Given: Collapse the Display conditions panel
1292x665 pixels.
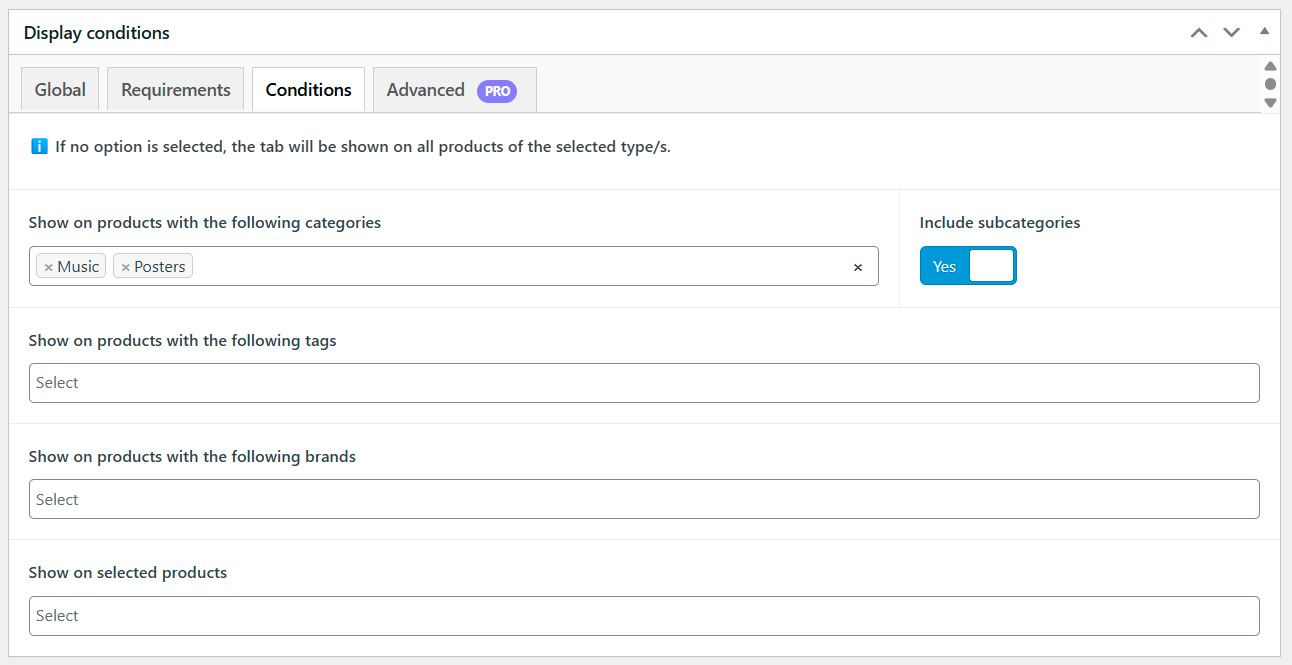Looking at the screenshot, I should click(x=1264, y=31).
